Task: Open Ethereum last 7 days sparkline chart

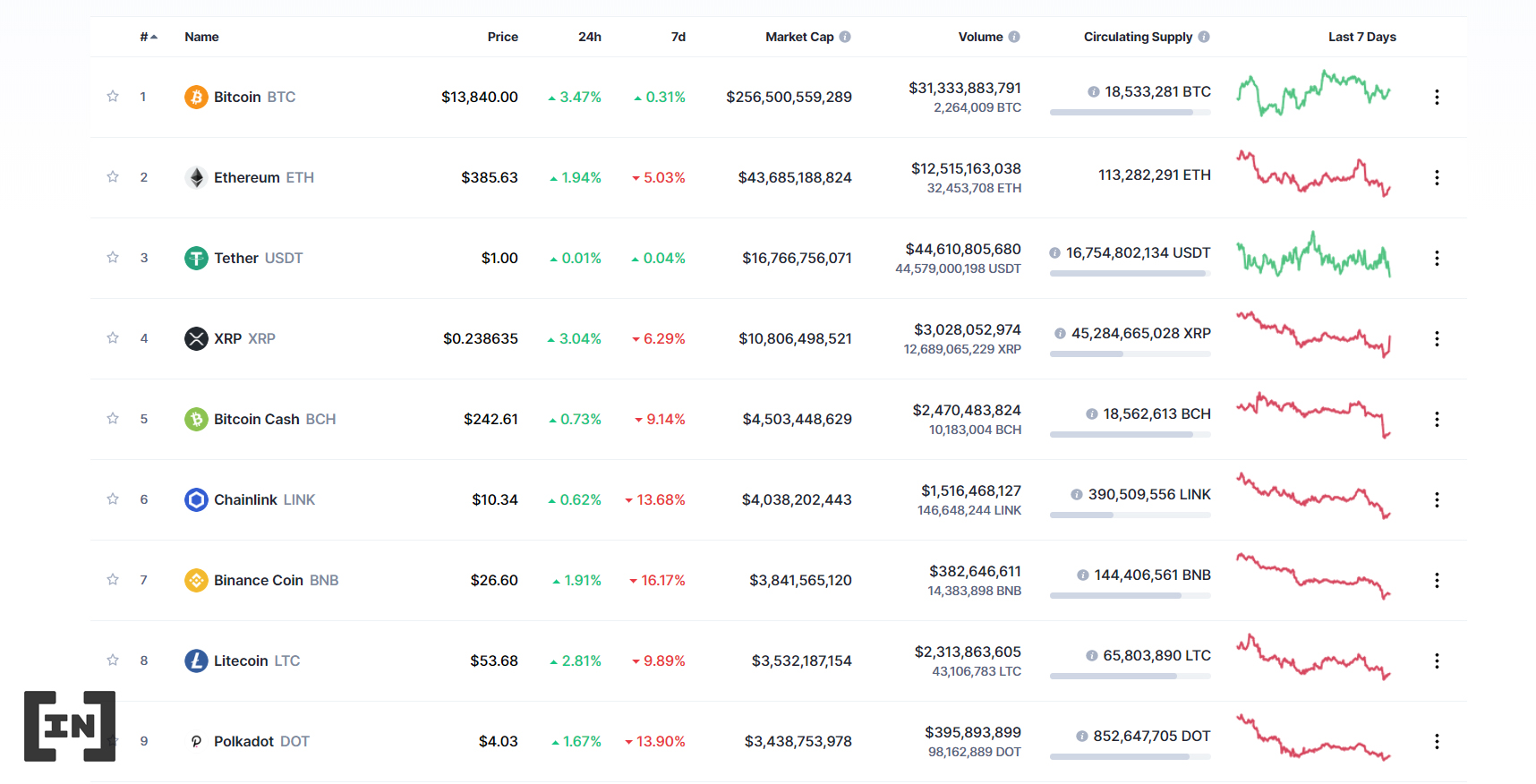Action: pos(1313,174)
